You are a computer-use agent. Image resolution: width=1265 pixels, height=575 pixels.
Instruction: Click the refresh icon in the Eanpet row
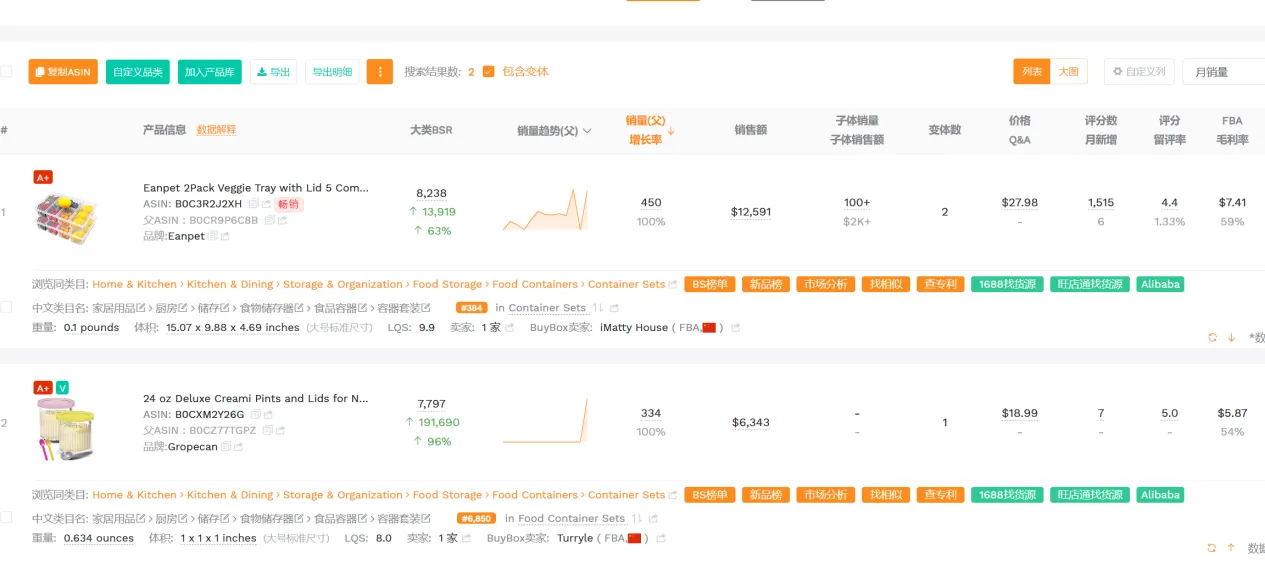1213,338
